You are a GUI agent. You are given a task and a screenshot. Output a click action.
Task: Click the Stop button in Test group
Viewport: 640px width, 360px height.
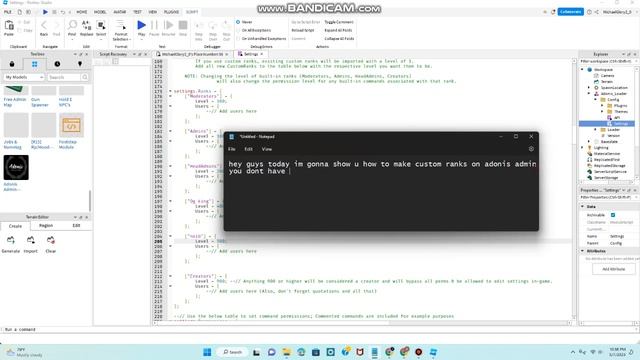[x=183, y=25]
